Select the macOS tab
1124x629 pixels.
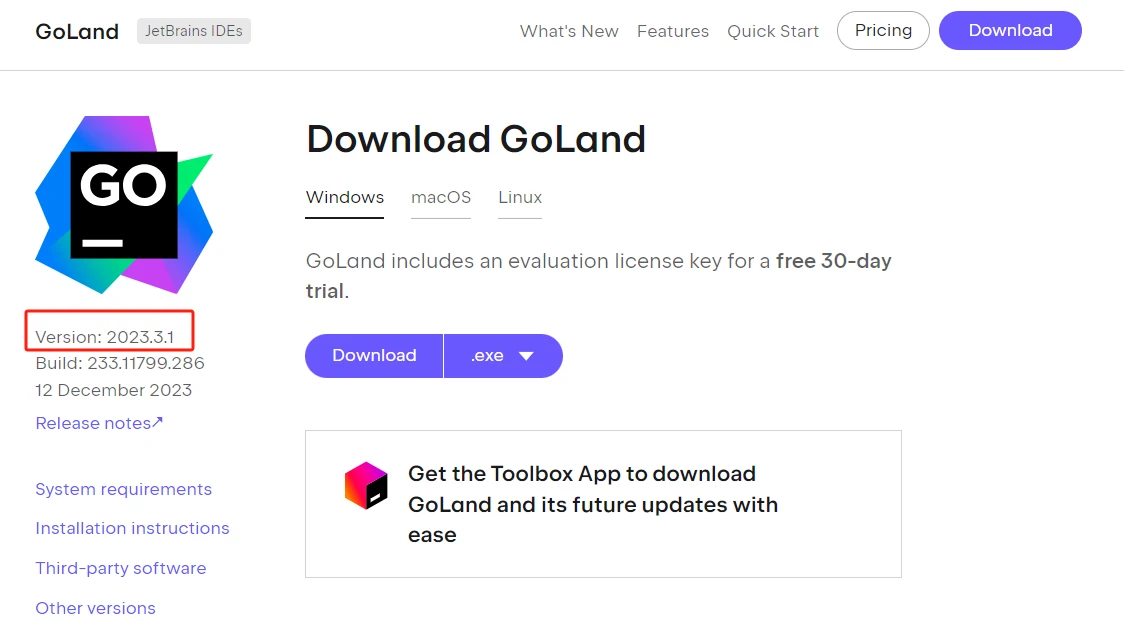tap(441, 197)
